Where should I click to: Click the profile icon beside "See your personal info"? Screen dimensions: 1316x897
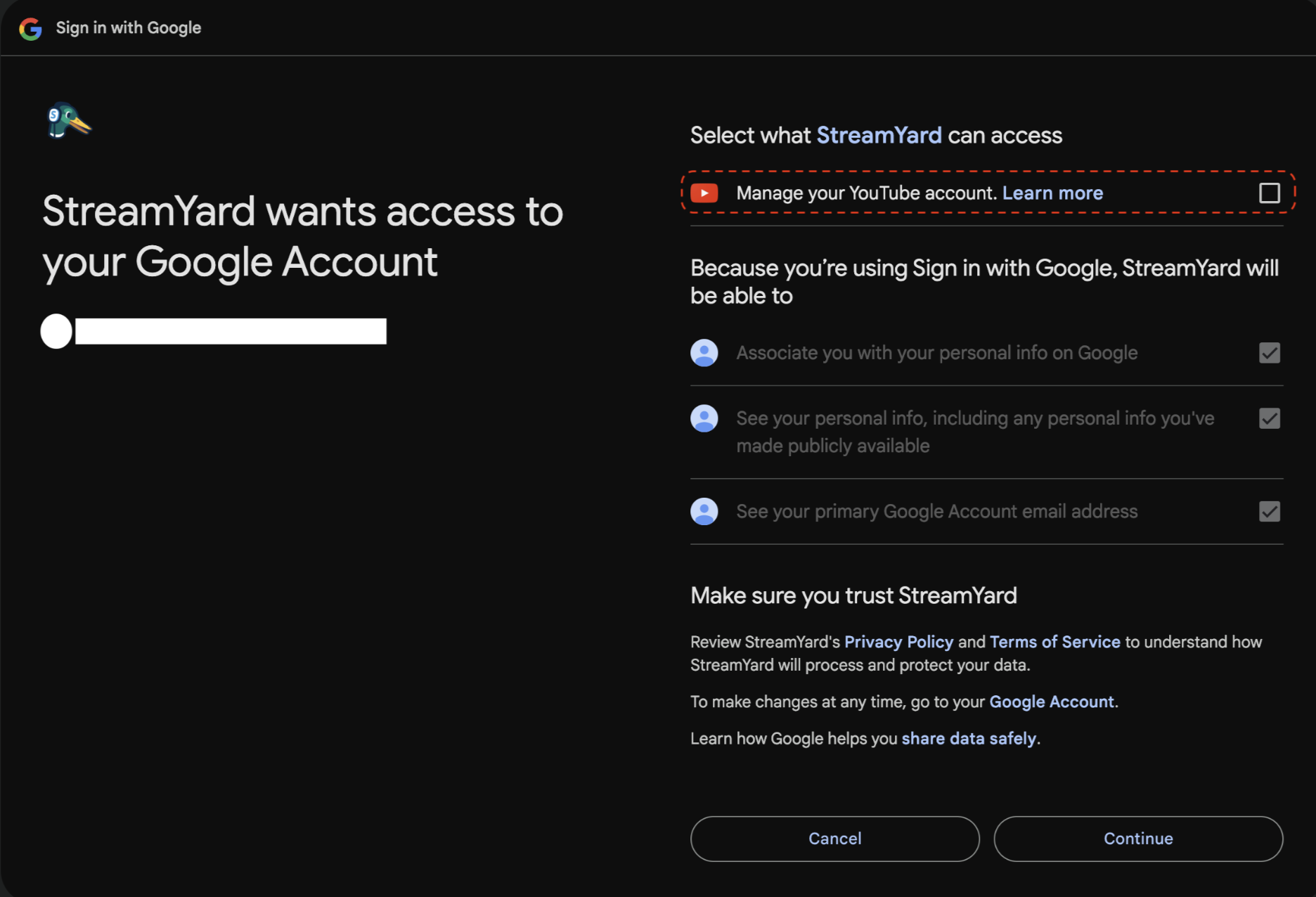704,418
